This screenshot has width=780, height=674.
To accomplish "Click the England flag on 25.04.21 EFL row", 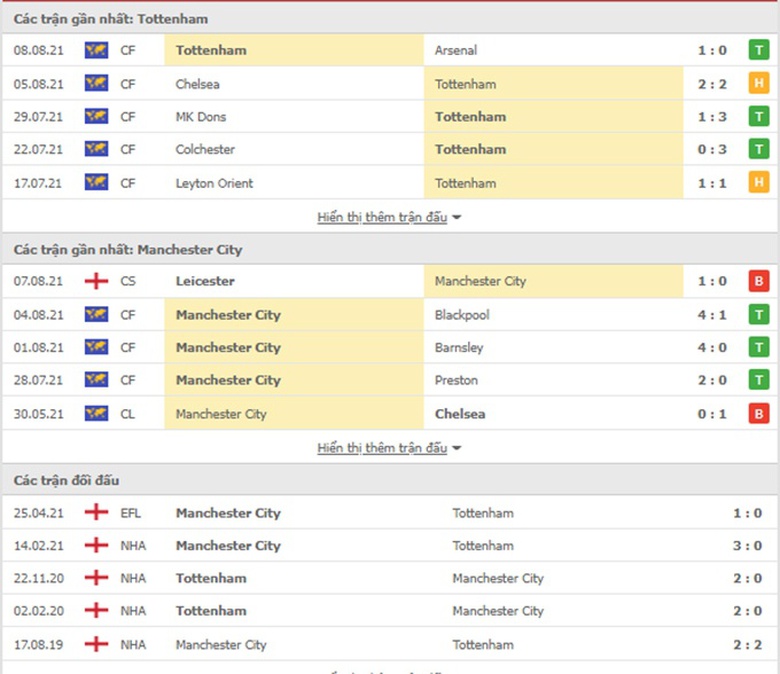I will click(96, 513).
